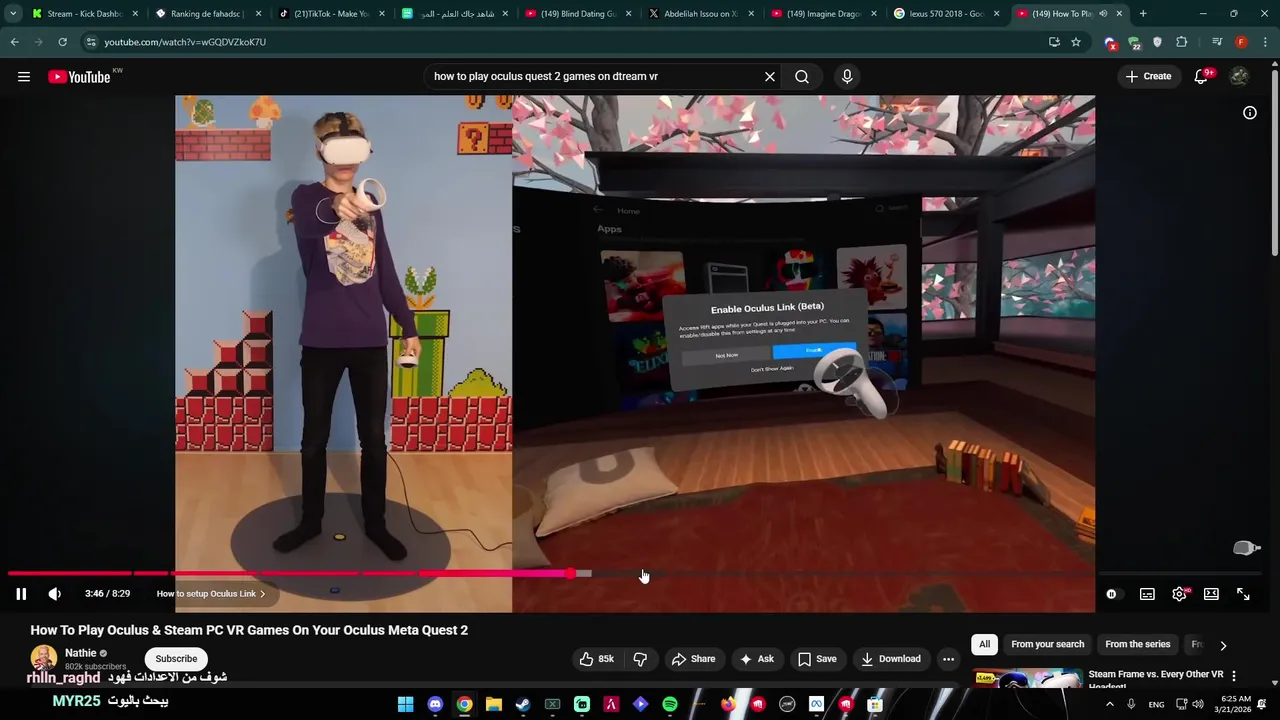Switch to Abdelilah Issou on X tab
The width and height of the screenshot is (1280, 720).
click(x=701, y=14)
